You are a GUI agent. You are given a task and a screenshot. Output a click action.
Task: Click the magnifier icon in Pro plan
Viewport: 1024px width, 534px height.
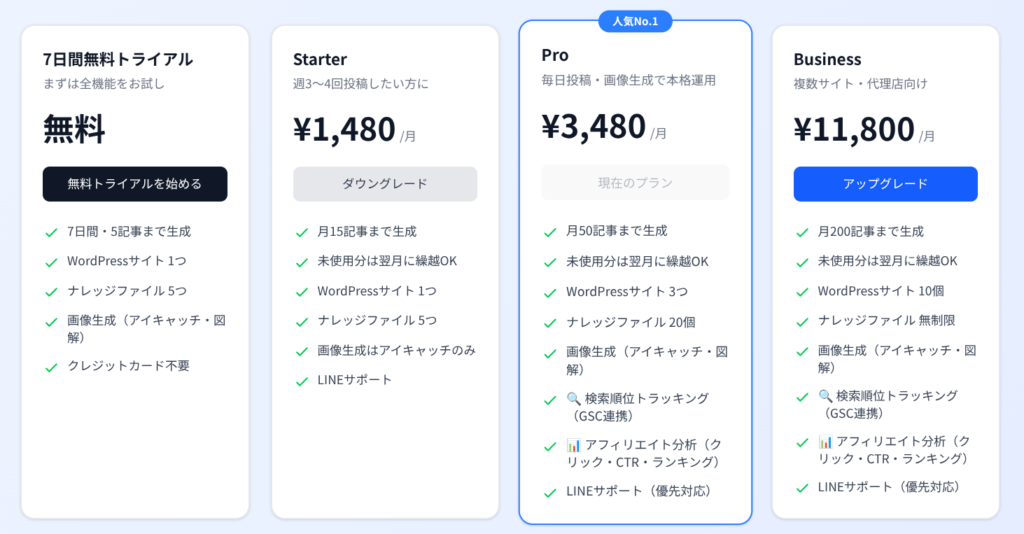pyautogui.click(x=573, y=400)
